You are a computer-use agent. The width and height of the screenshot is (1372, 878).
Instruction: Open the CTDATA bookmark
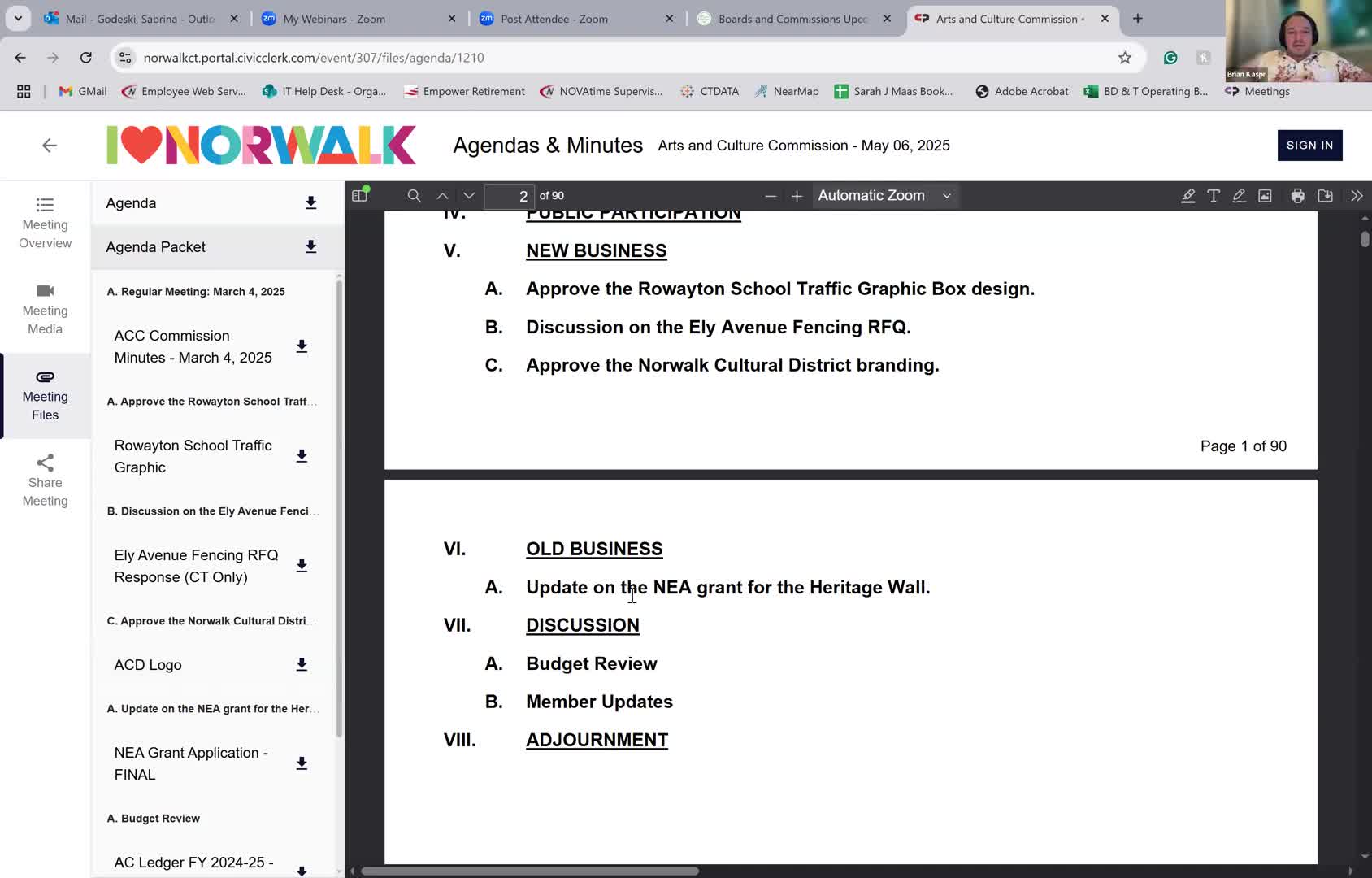pos(710,92)
